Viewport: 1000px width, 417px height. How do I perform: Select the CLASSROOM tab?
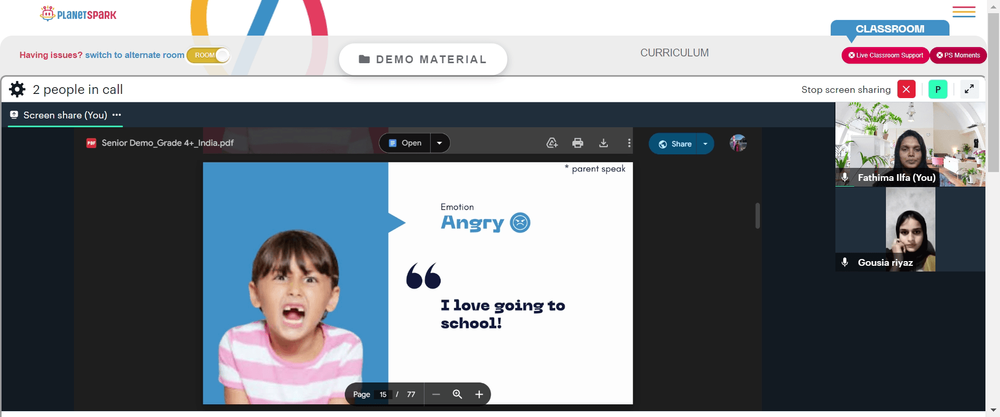click(890, 29)
